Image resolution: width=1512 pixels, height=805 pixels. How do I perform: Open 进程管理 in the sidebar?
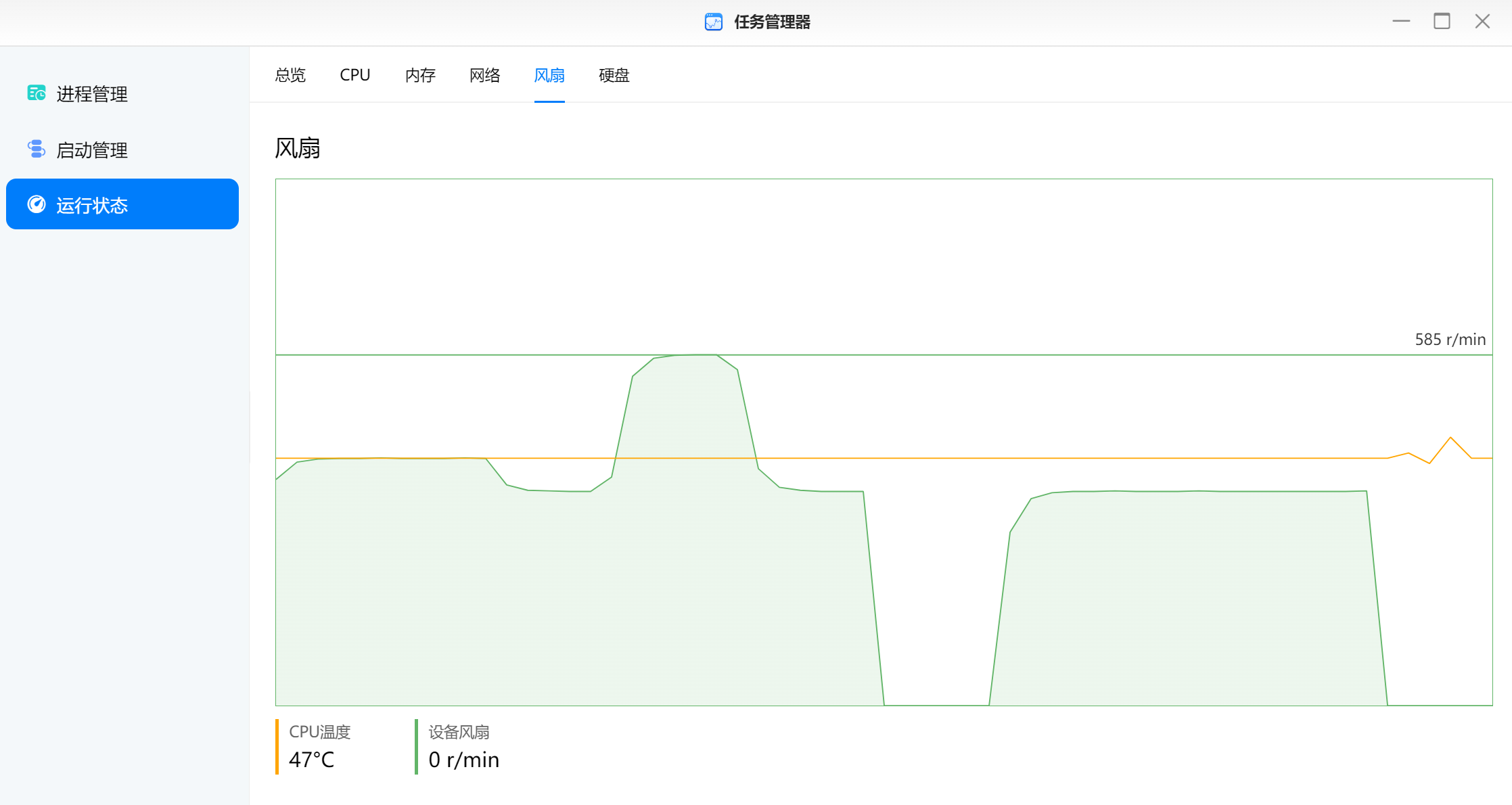coord(92,94)
